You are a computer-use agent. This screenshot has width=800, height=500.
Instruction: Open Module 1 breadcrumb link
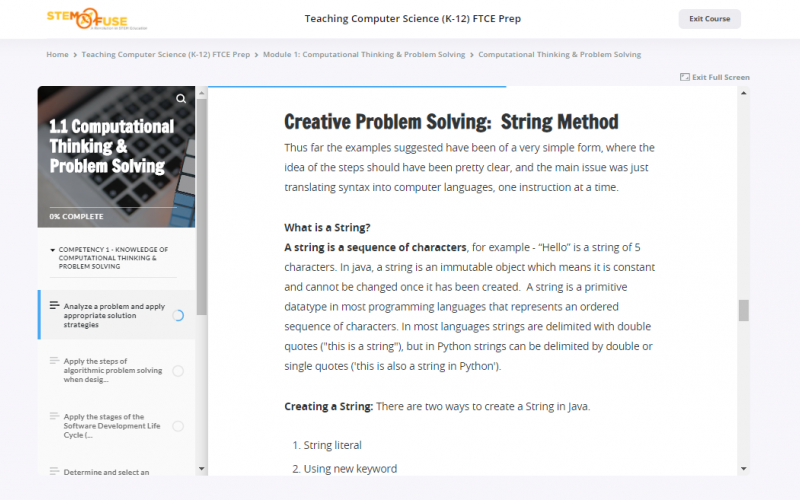(364, 54)
